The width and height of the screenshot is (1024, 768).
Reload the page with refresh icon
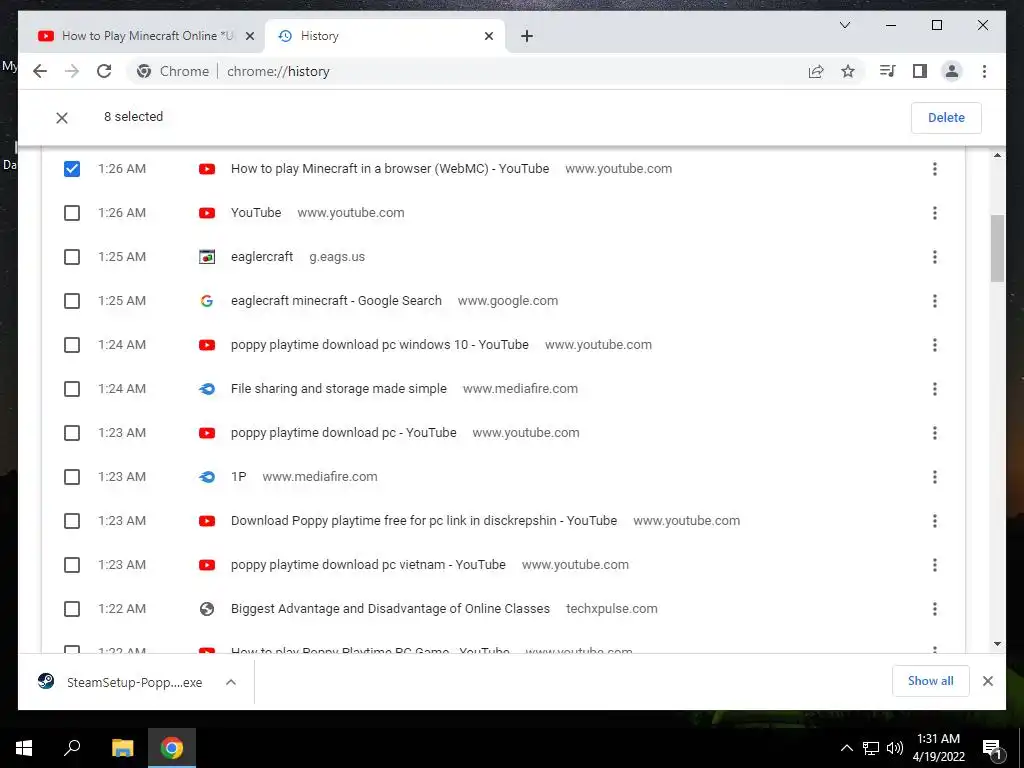pyautogui.click(x=104, y=71)
